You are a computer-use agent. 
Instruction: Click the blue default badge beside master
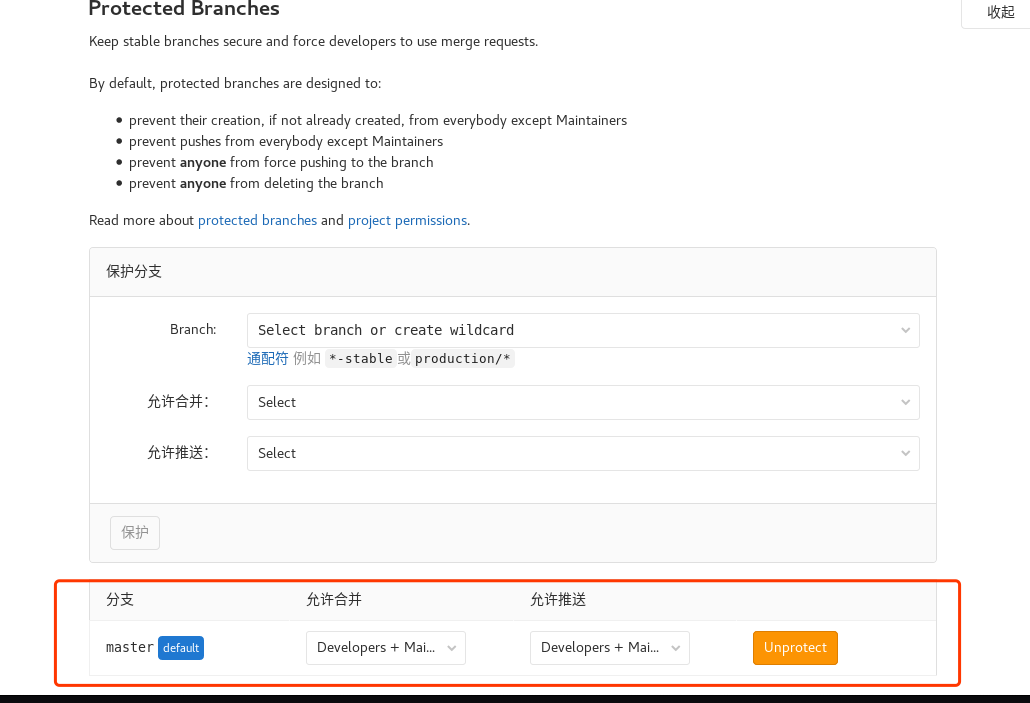click(181, 648)
